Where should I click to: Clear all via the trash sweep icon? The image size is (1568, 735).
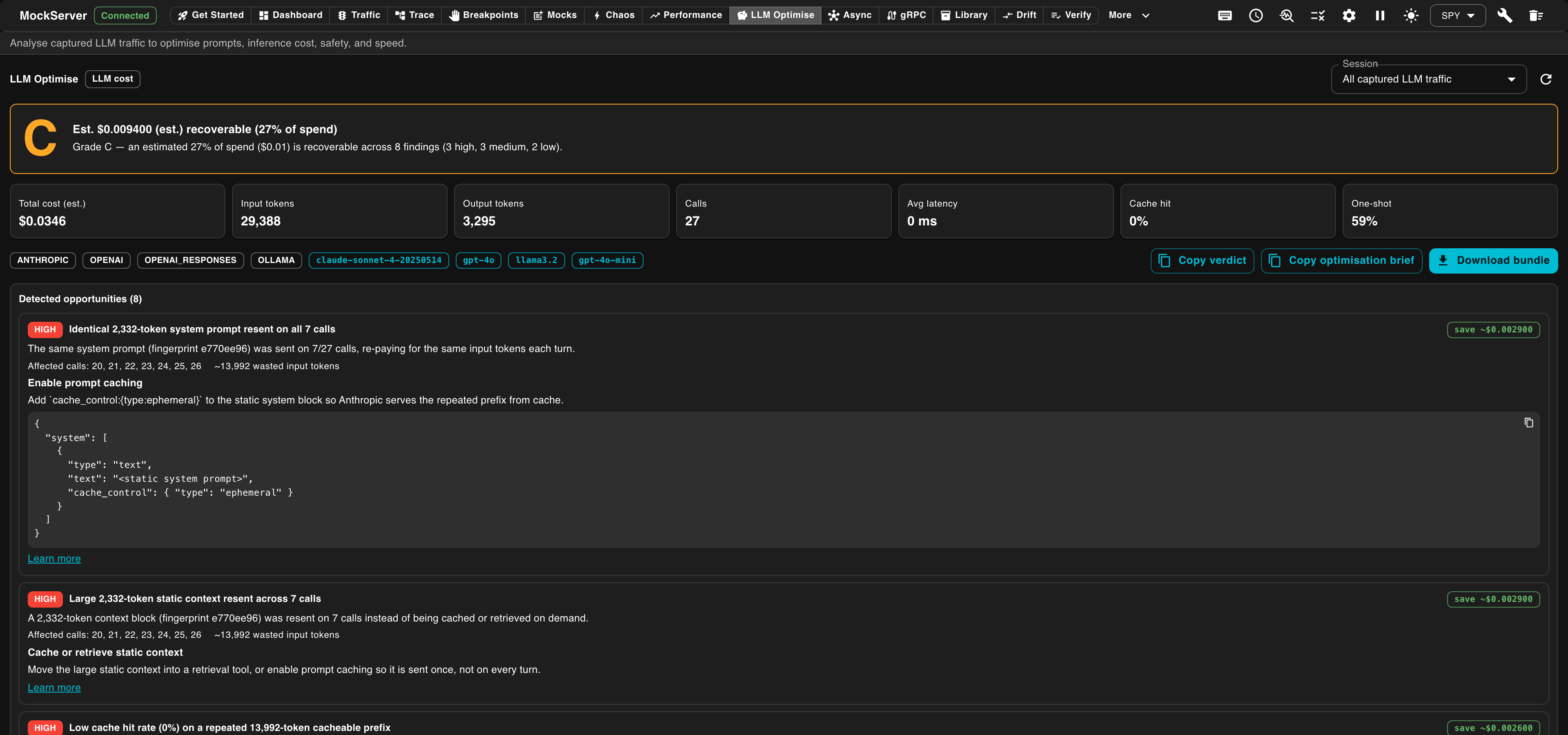point(1536,15)
